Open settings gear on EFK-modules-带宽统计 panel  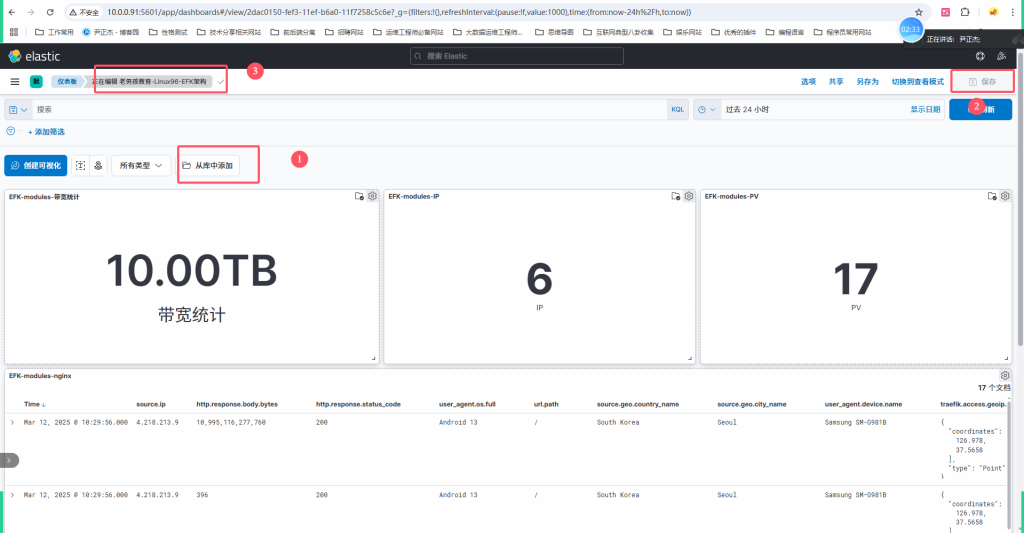[x=372, y=196]
